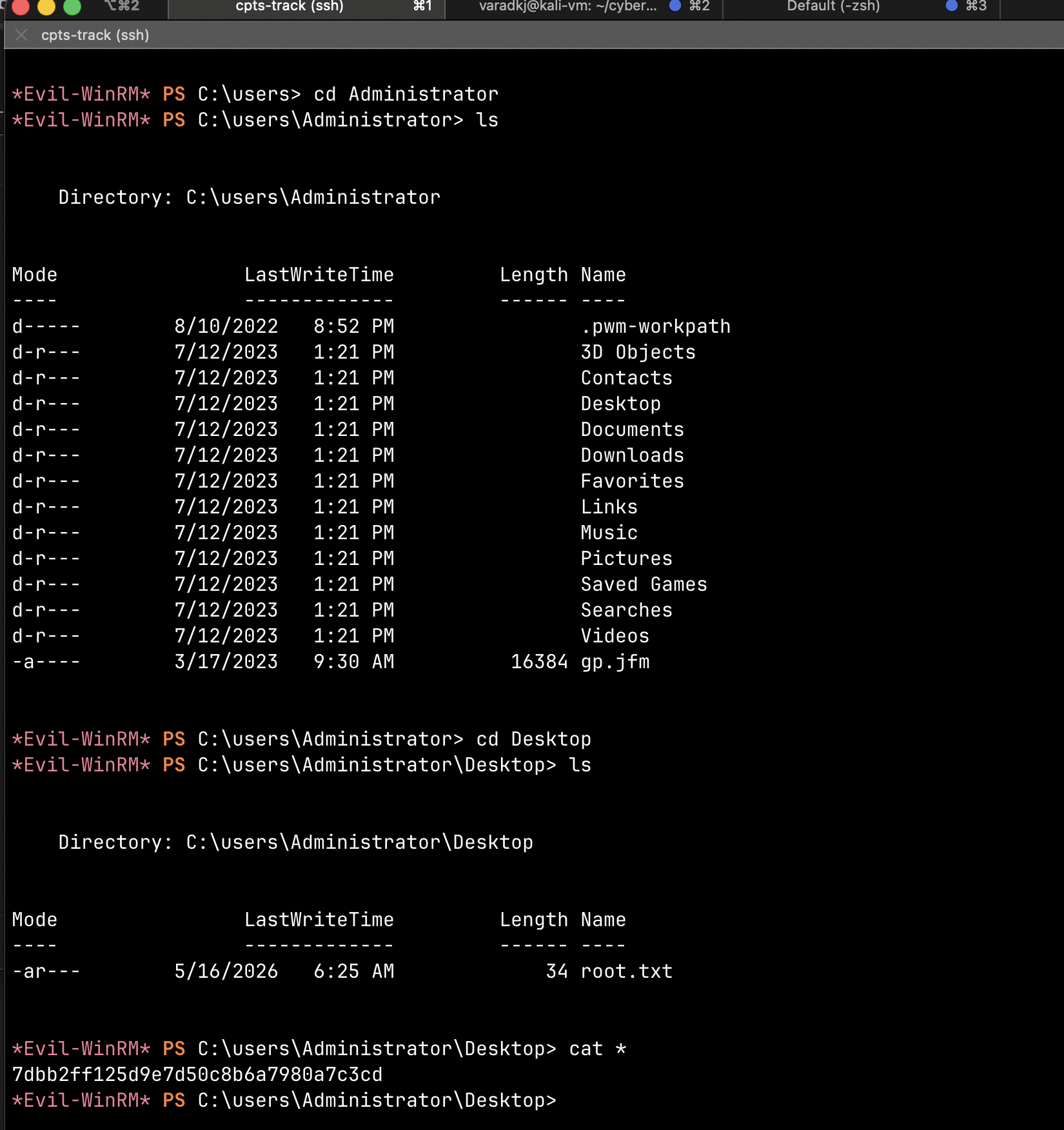Click the cd Desktop command text

click(x=534, y=739)
